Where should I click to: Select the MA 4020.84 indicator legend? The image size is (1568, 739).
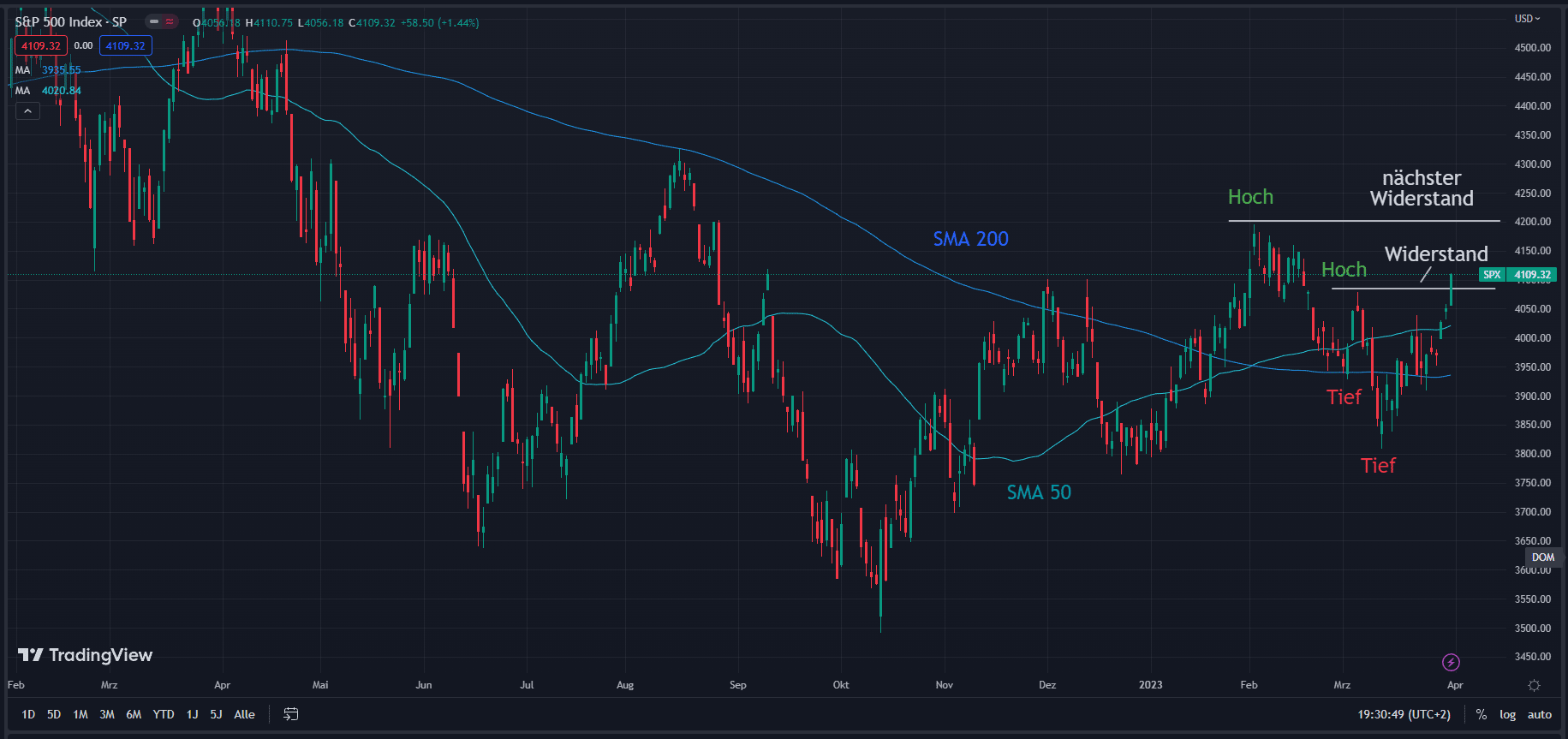coord(48,91)
